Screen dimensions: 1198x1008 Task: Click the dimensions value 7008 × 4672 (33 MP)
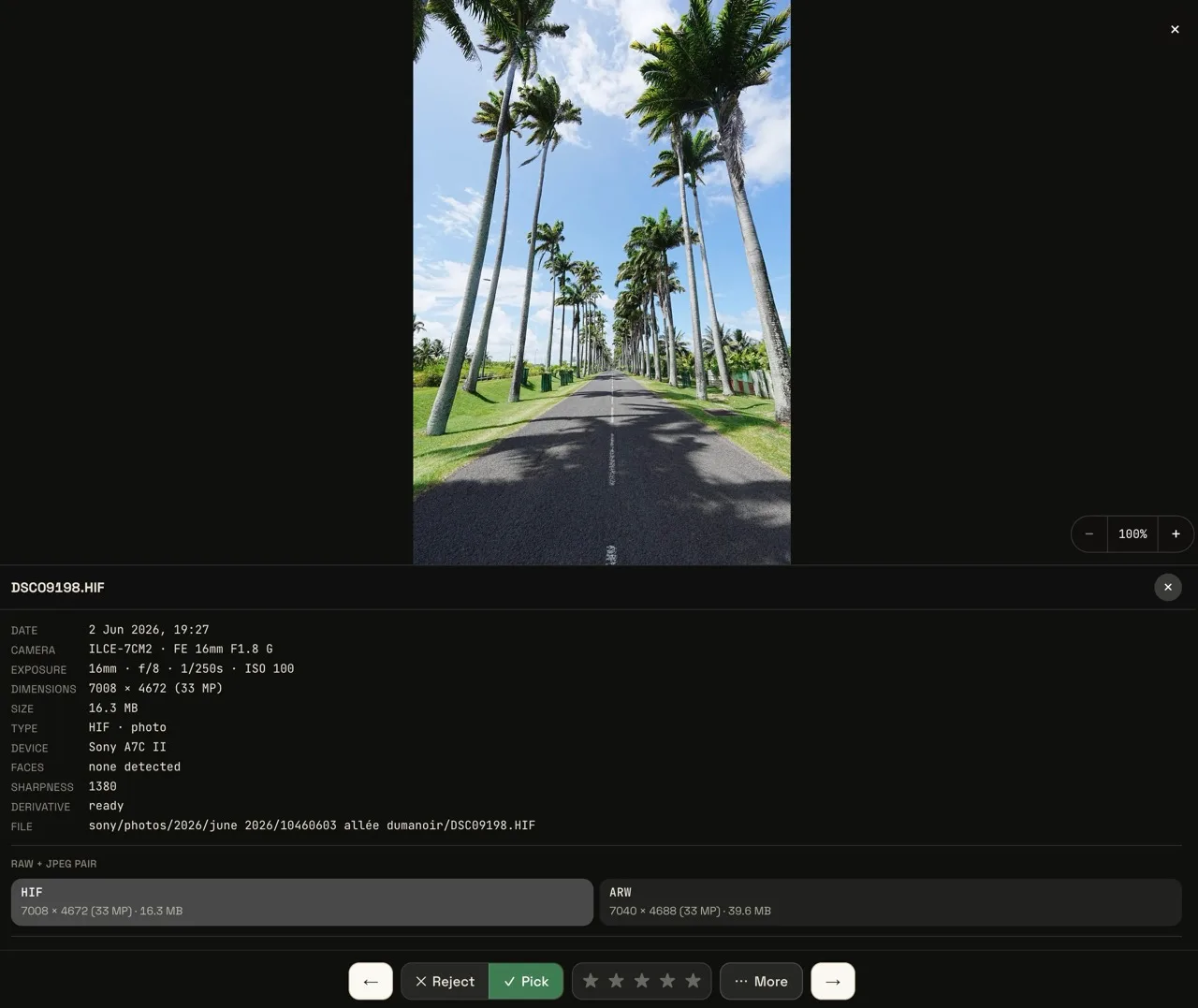point(155,689)
